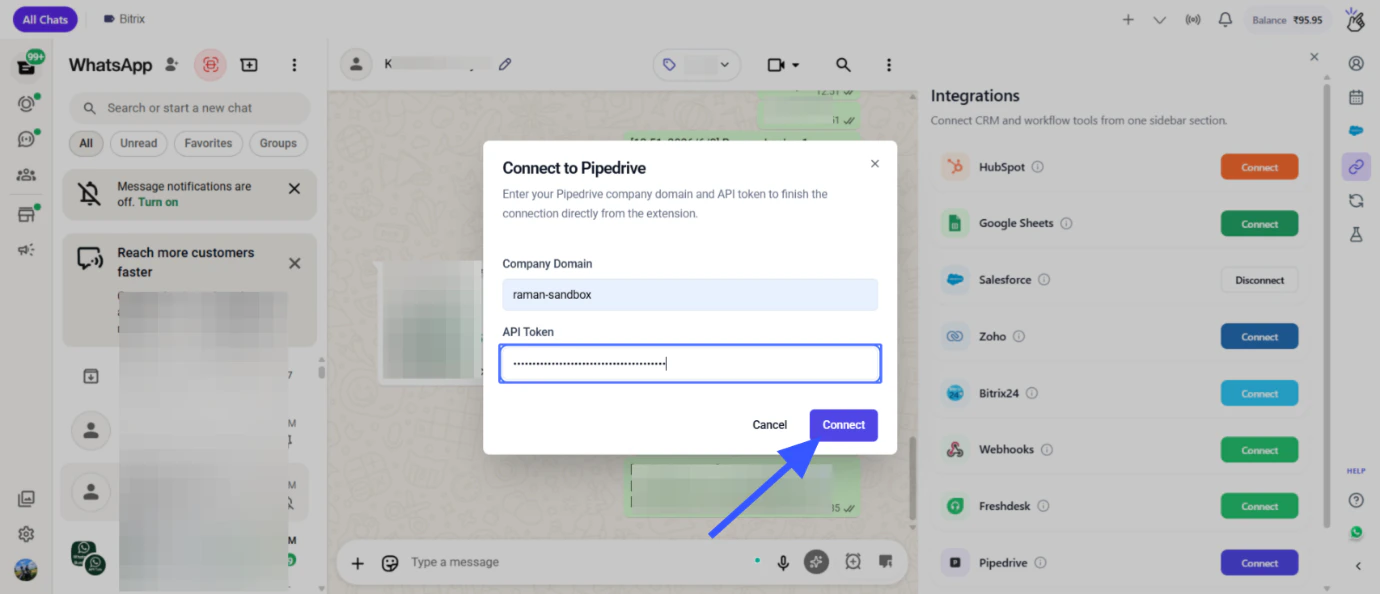This screenshot has width=1380, height=594.
Task: Open the profile avatar in left sidebar
Action: [x=26, y=569]
